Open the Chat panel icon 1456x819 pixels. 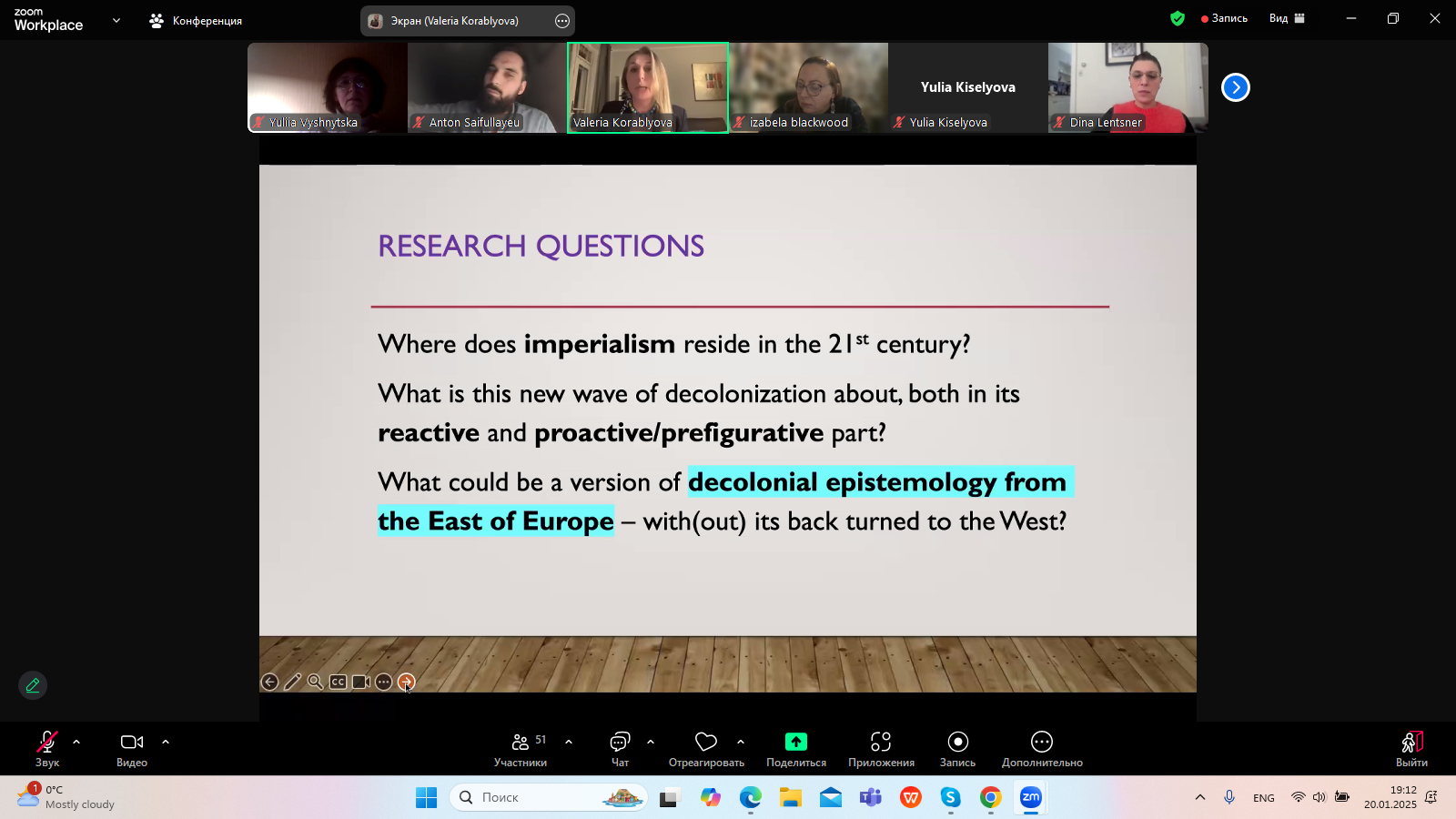620,742
